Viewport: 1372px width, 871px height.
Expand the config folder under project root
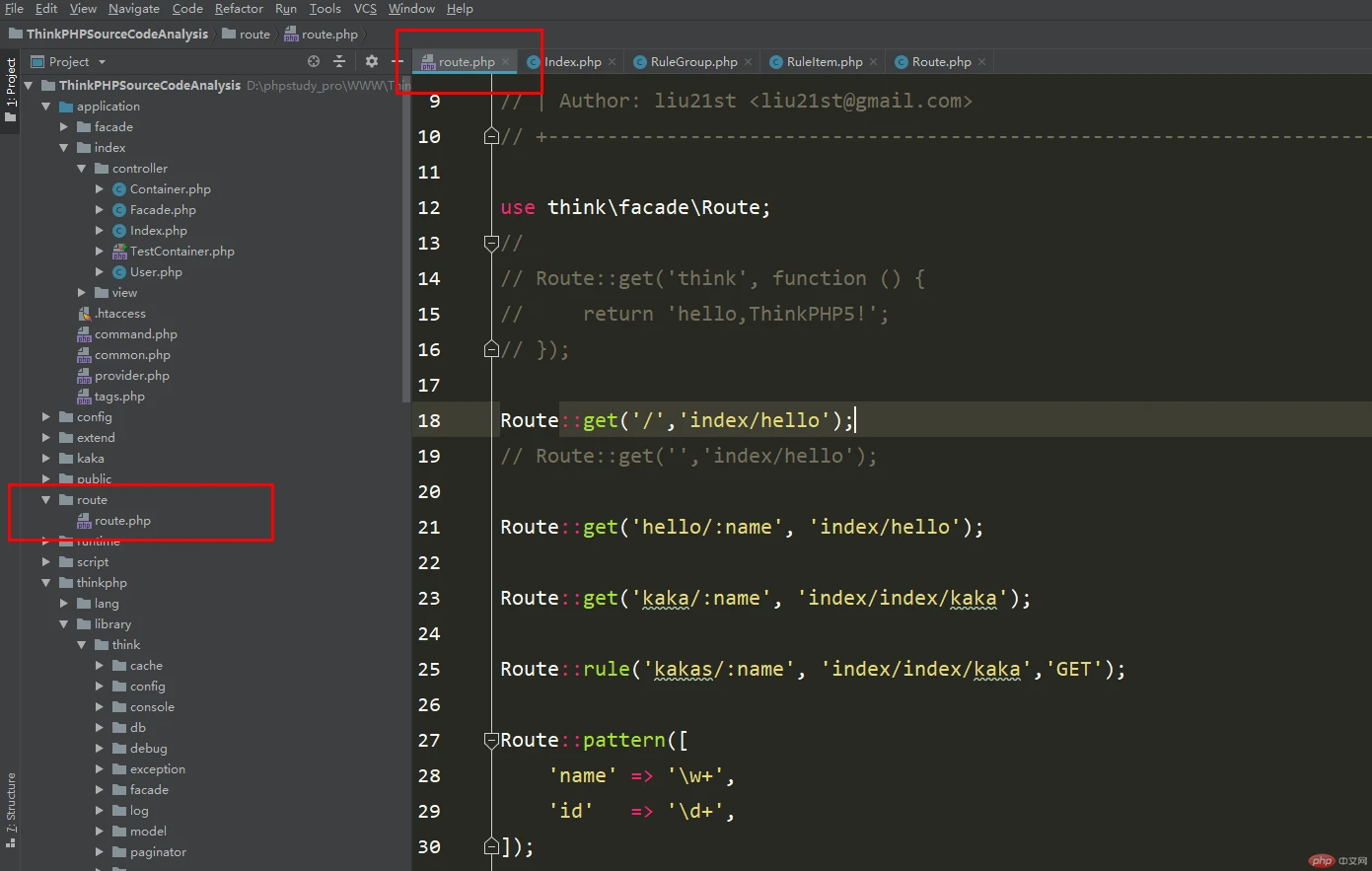46,417
